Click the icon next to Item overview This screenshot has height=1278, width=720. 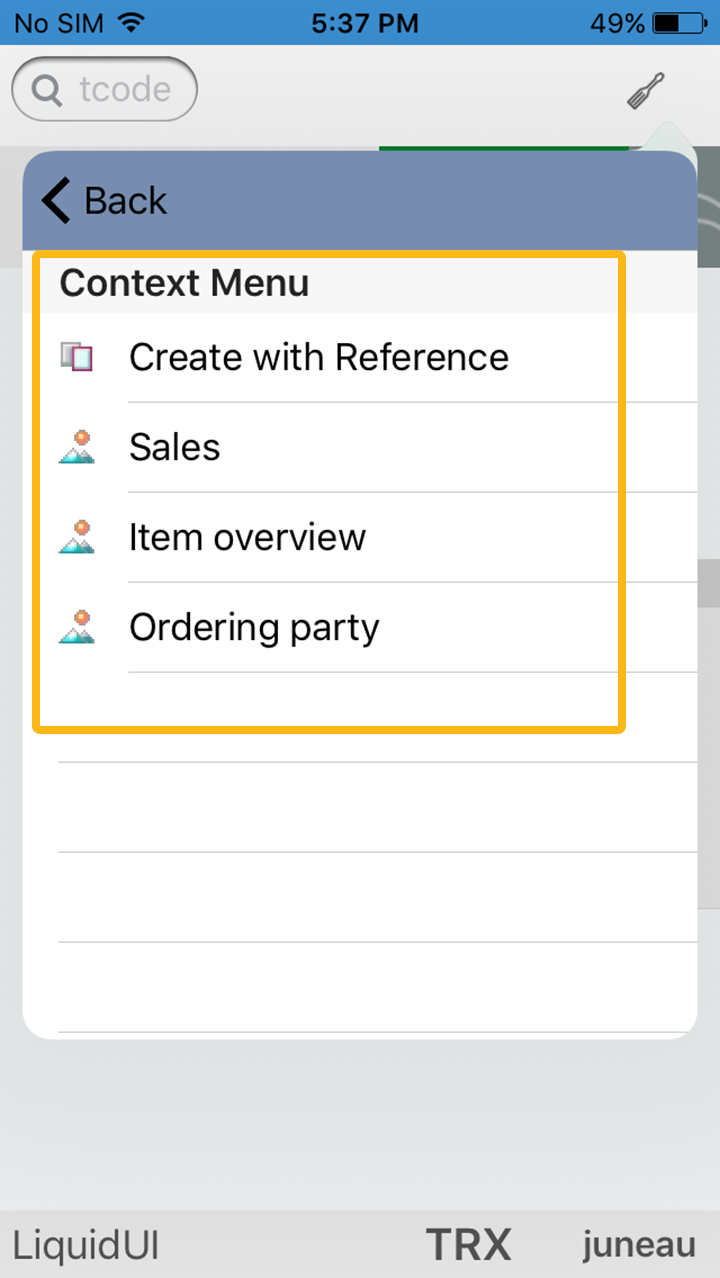pos(77,537)
